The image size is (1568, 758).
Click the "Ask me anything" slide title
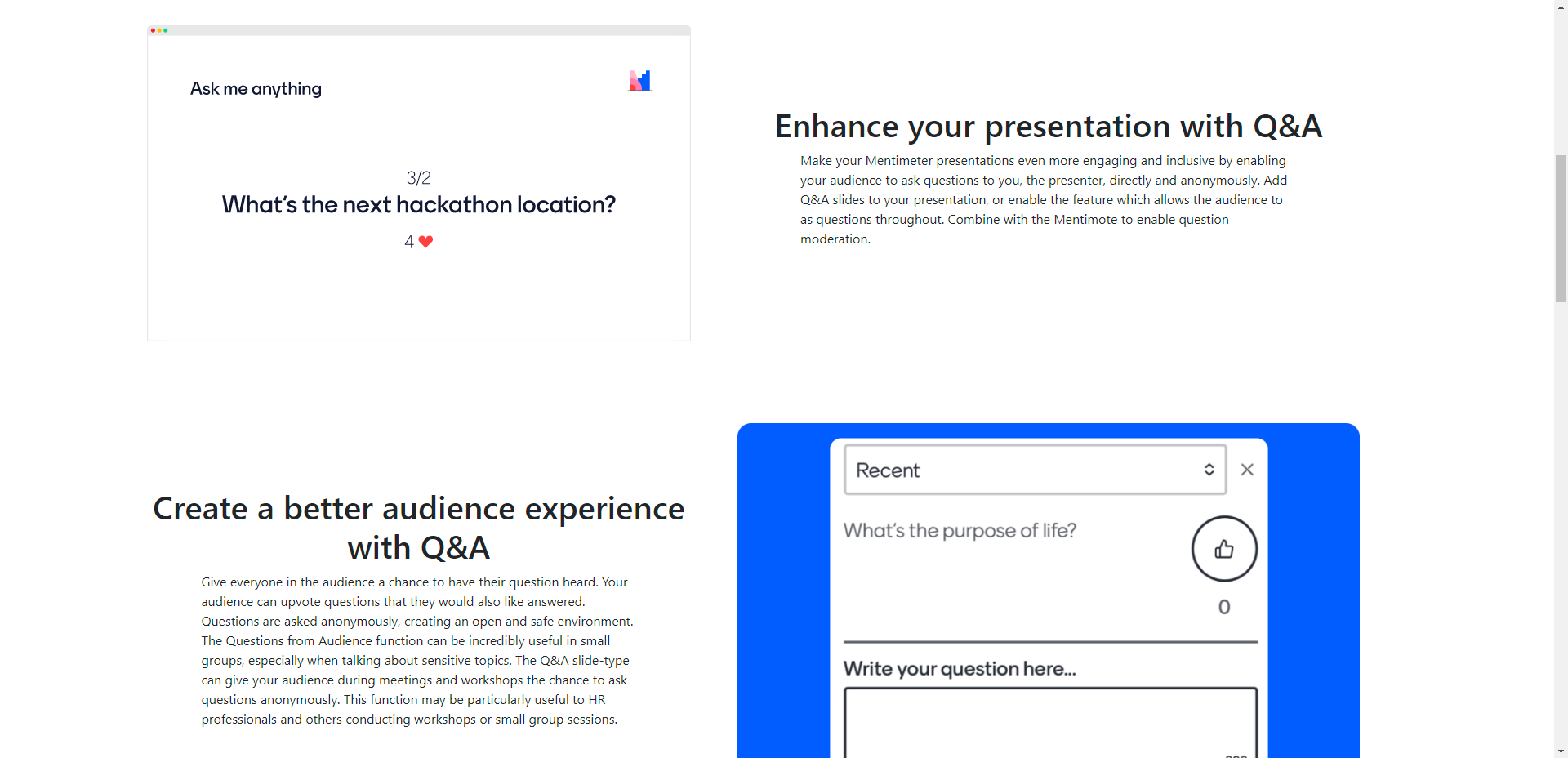click(255, 88)
